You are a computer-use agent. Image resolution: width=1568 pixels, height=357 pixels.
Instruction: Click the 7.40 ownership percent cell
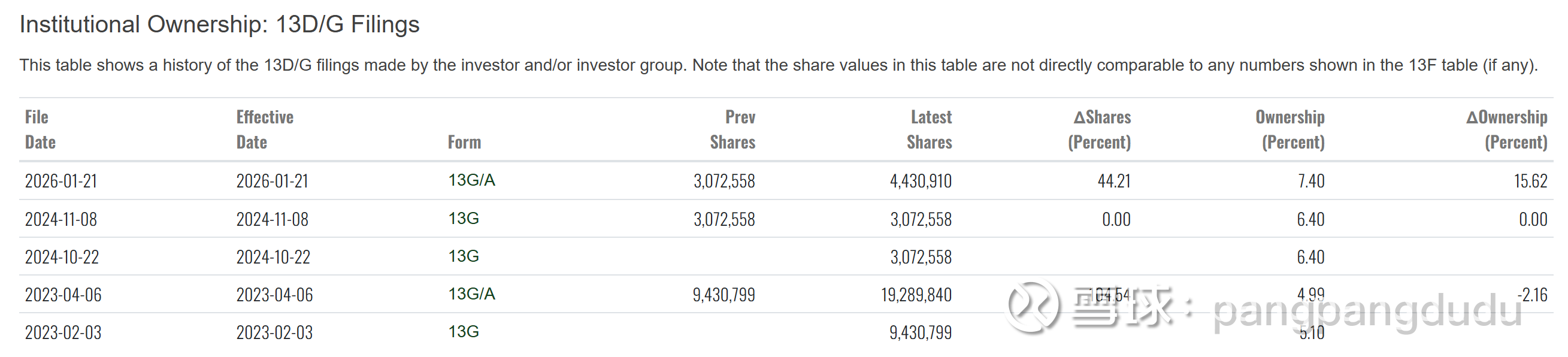[x=1310, y=181]
